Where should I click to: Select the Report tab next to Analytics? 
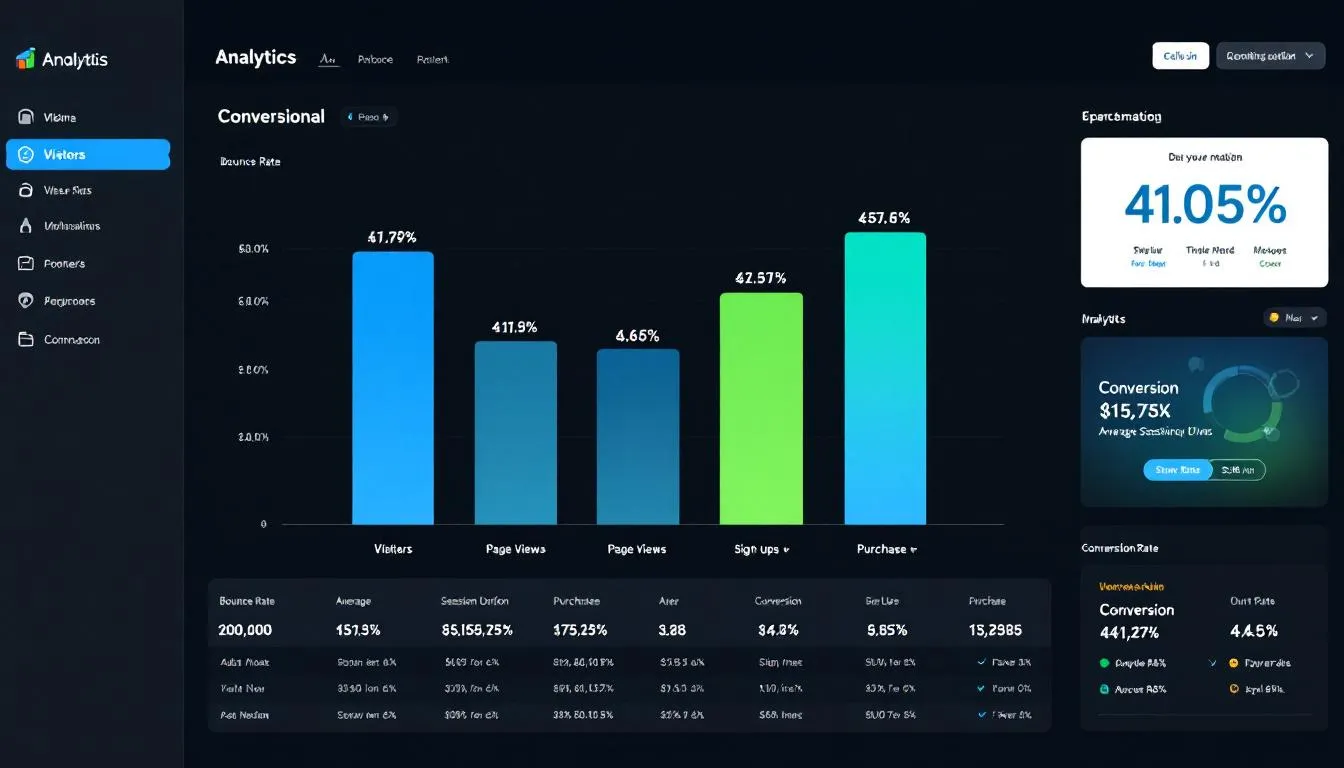(432, 58)
